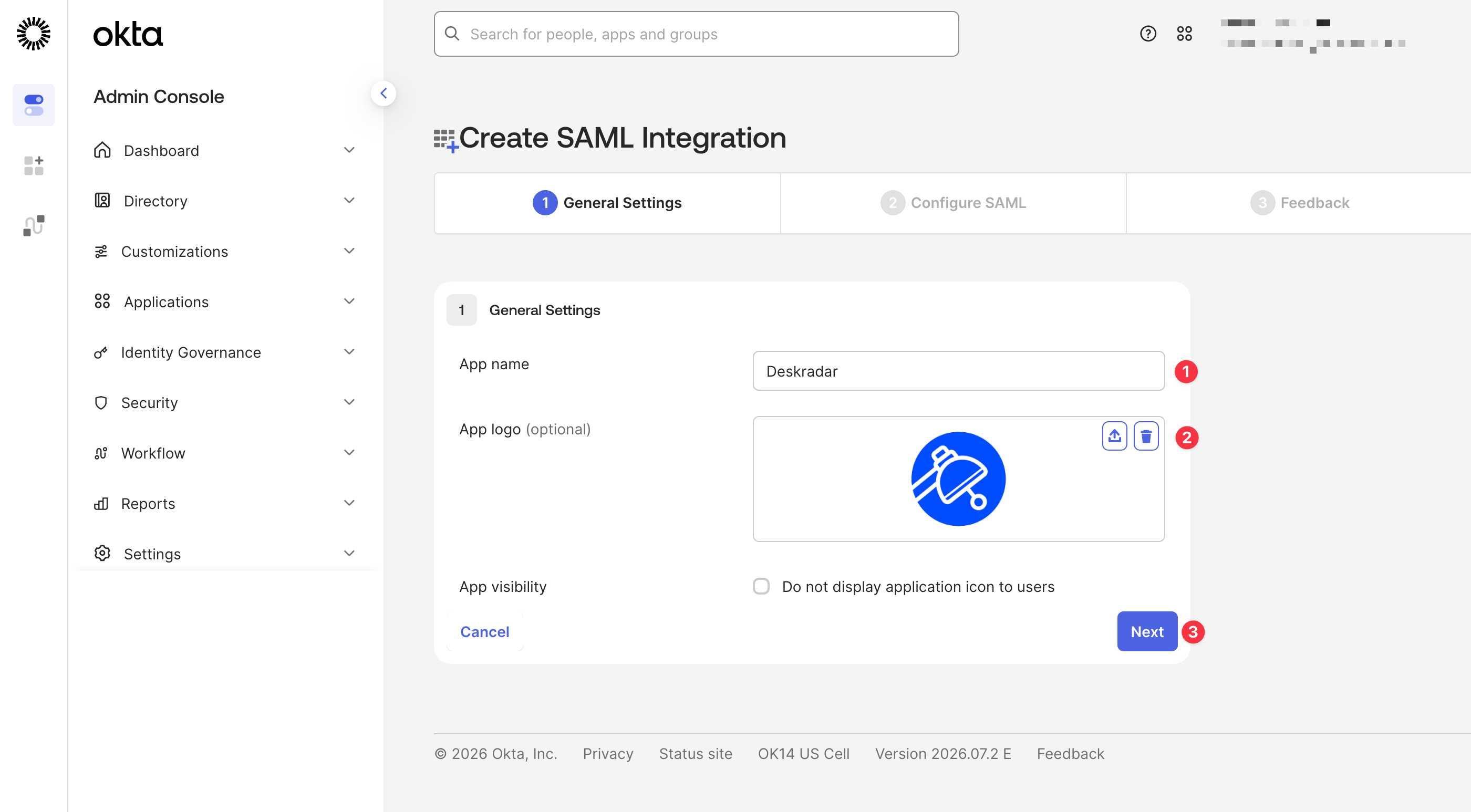
Task: Click the Directory contact-book icon
Action: click(x=102, y=201)
